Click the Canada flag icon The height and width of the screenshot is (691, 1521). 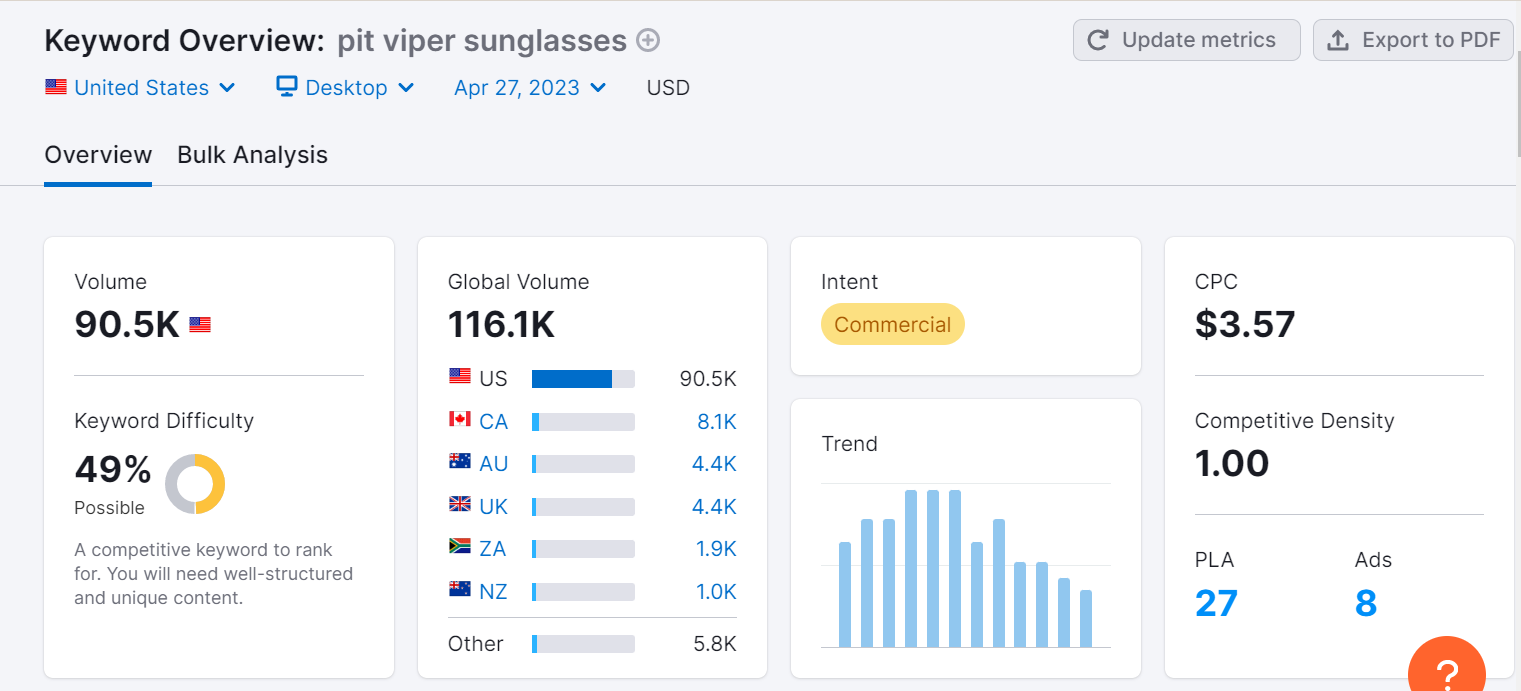pos(460,420)
